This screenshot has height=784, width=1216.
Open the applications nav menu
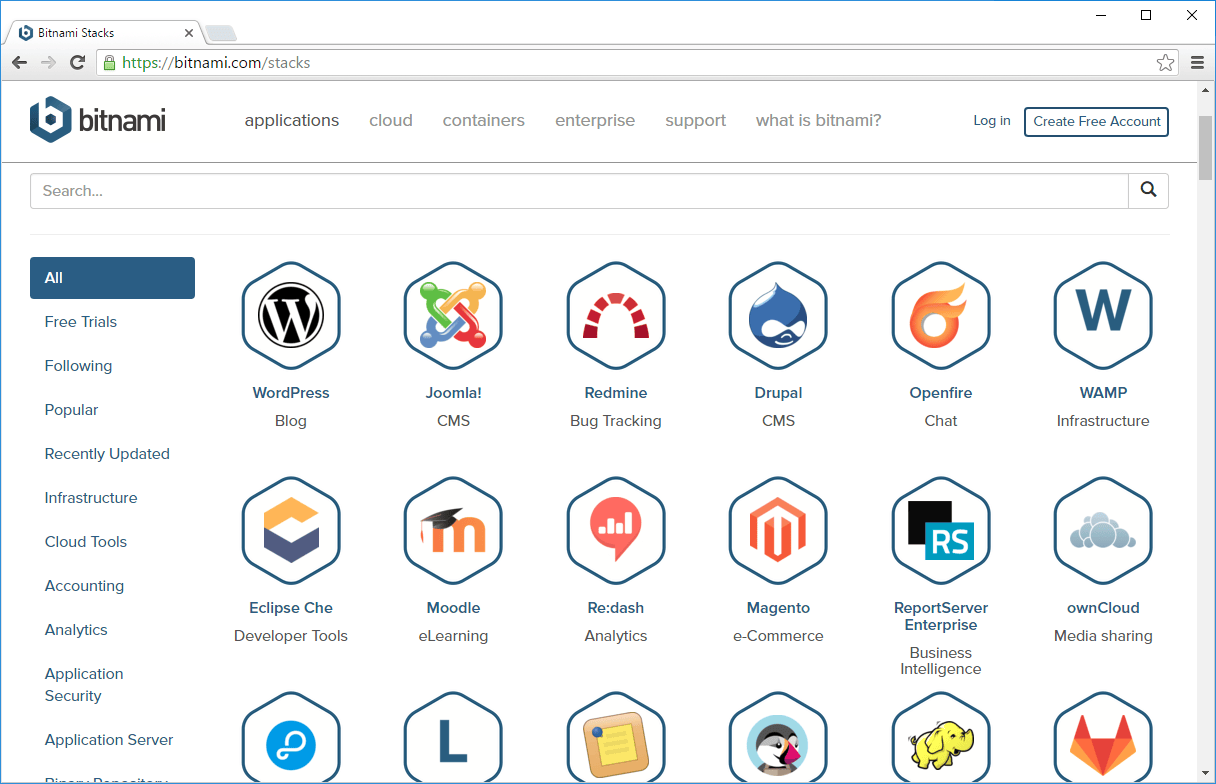292,121
